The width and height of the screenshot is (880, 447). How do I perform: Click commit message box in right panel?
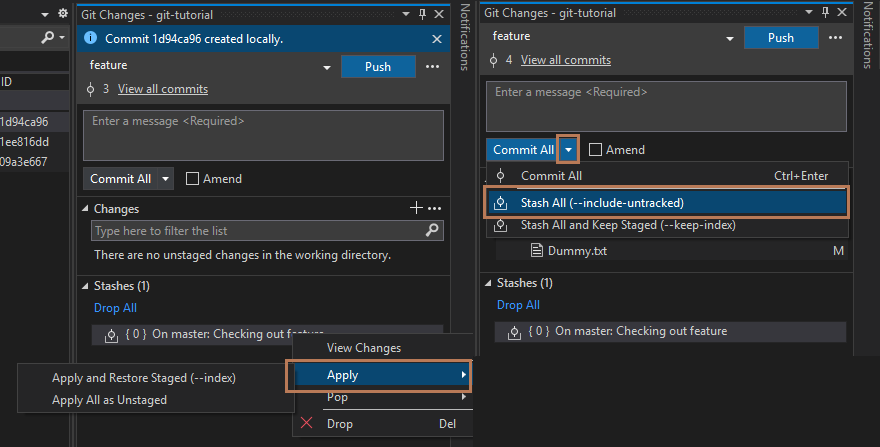coord(666,107)
